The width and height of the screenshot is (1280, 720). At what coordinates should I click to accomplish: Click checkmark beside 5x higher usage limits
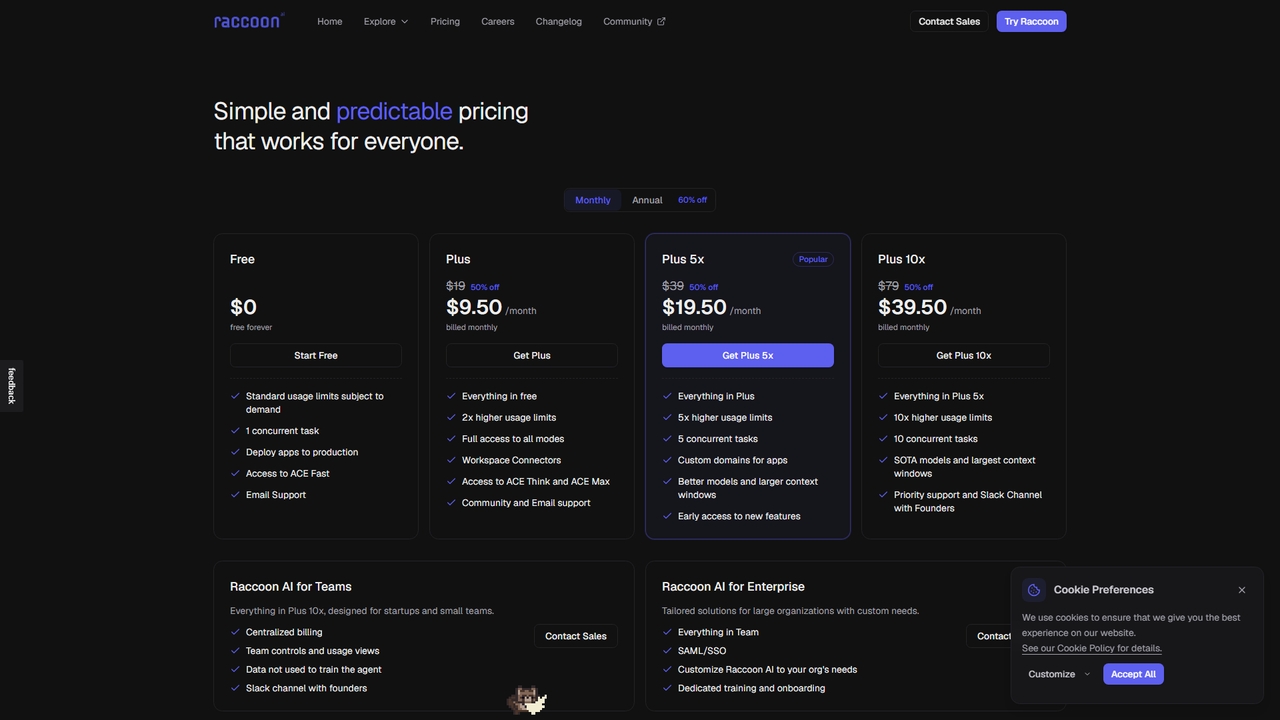coord(667,417)
